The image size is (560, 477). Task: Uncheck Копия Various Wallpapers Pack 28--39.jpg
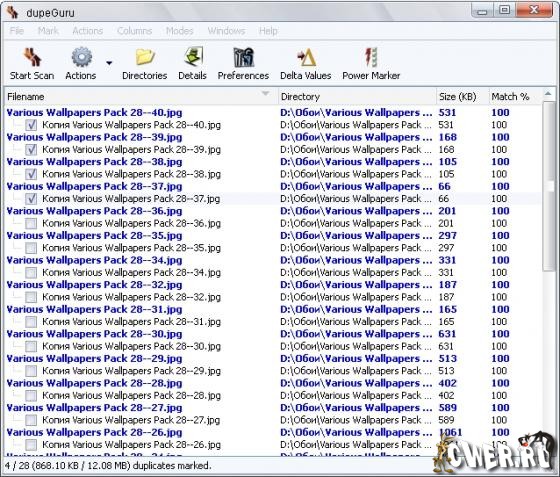tap(31, 150)
